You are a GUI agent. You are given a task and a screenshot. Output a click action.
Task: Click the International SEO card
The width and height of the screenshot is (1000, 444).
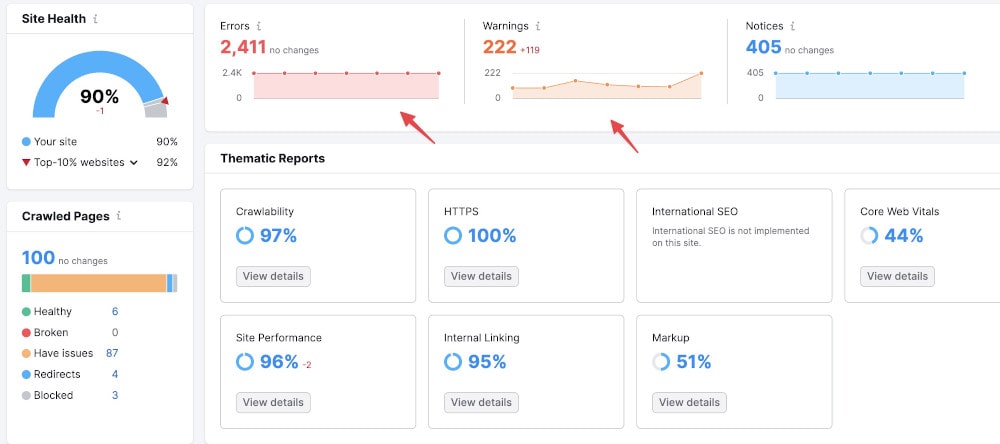734,246
